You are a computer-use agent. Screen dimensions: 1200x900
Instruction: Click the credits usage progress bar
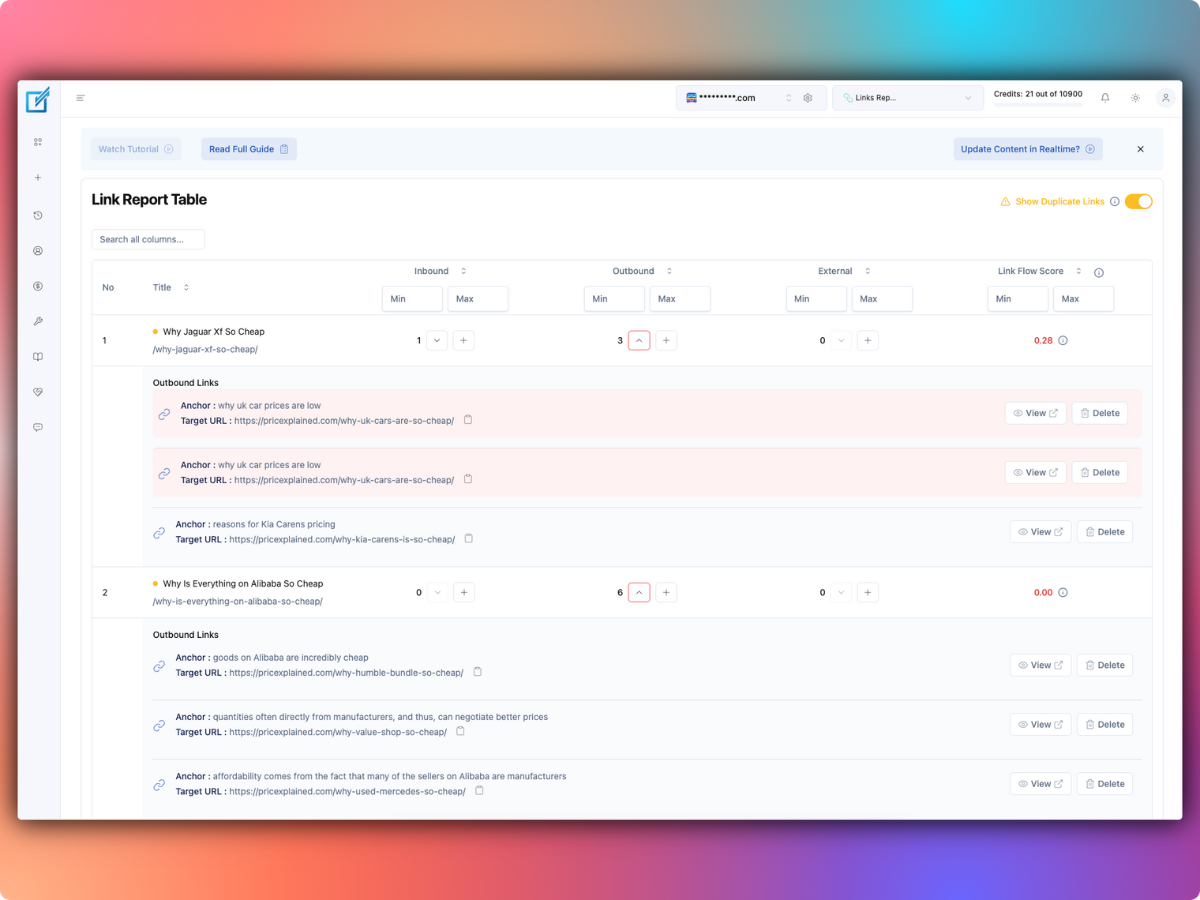[1038, 105]
